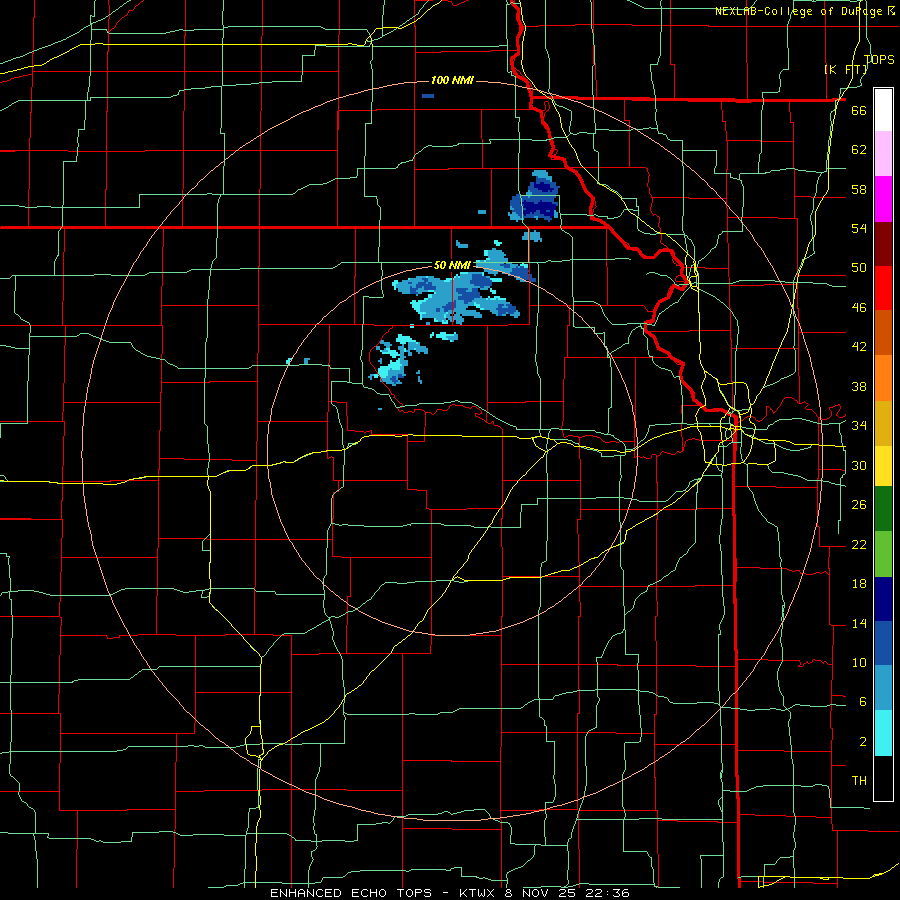Click the legend value 46

pyautogui.click(x=859, y=308)
